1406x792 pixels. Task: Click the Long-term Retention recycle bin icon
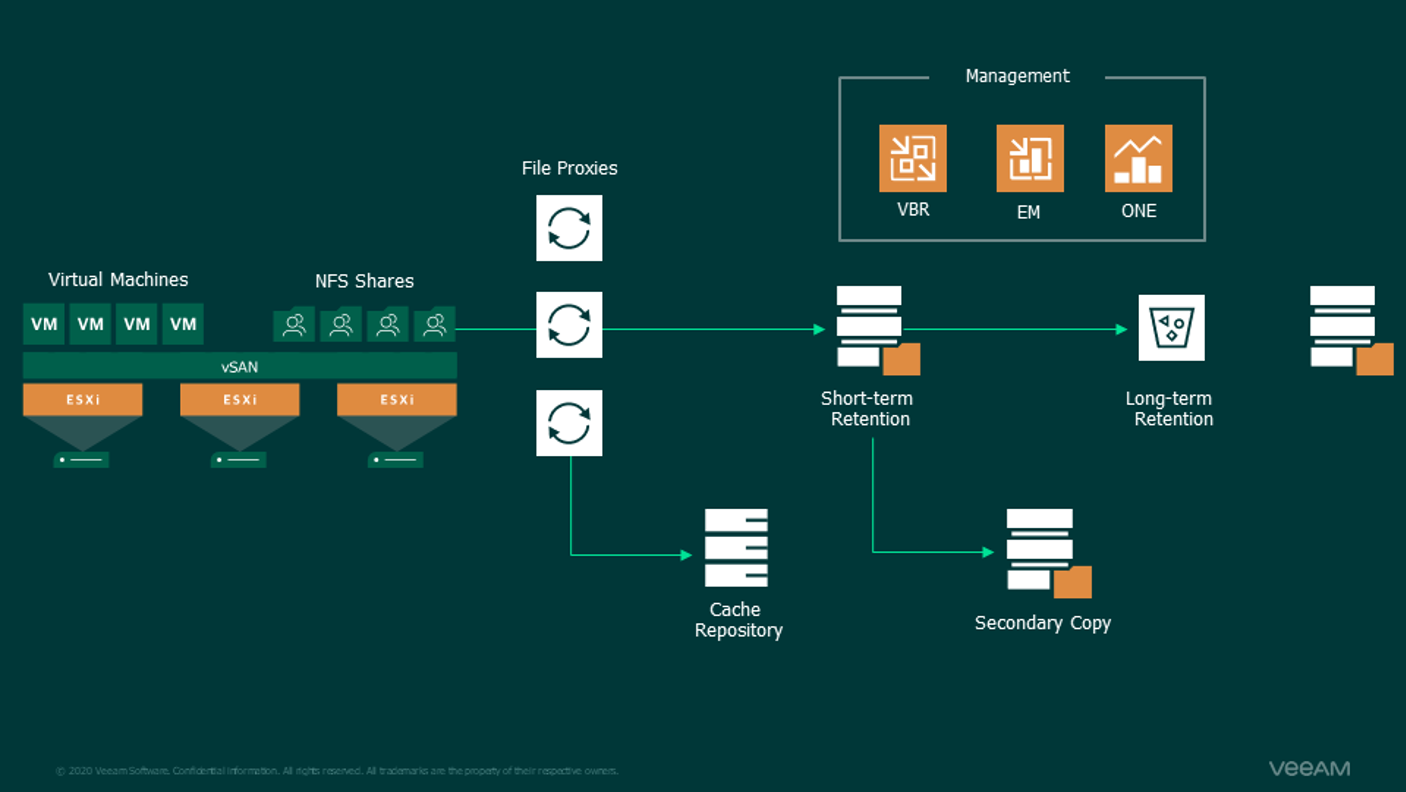coord(1171,327)
